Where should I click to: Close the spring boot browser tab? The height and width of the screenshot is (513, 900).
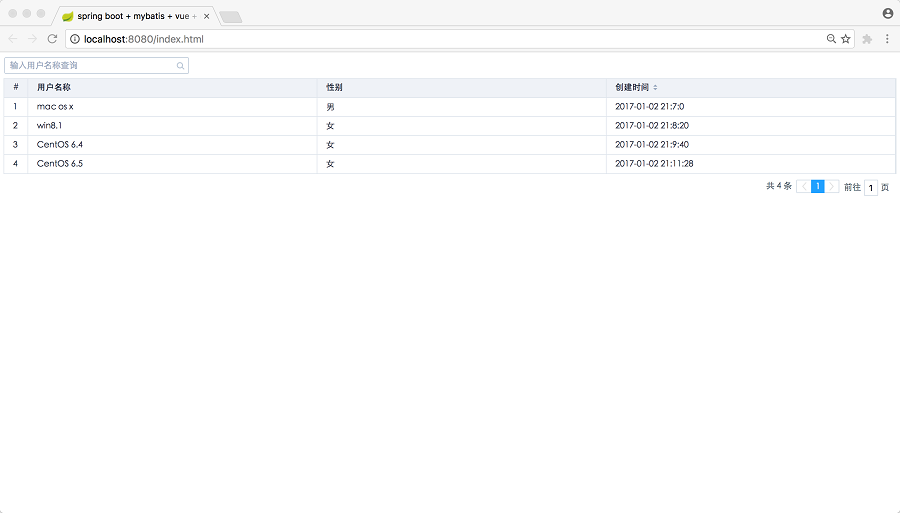pos(207,16)
